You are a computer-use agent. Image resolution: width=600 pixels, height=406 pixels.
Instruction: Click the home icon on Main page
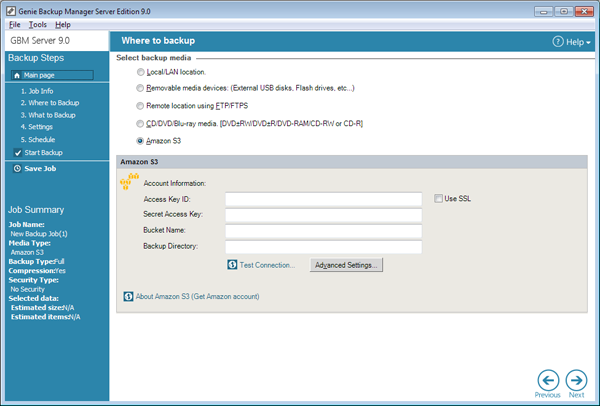tap(17, 75)
